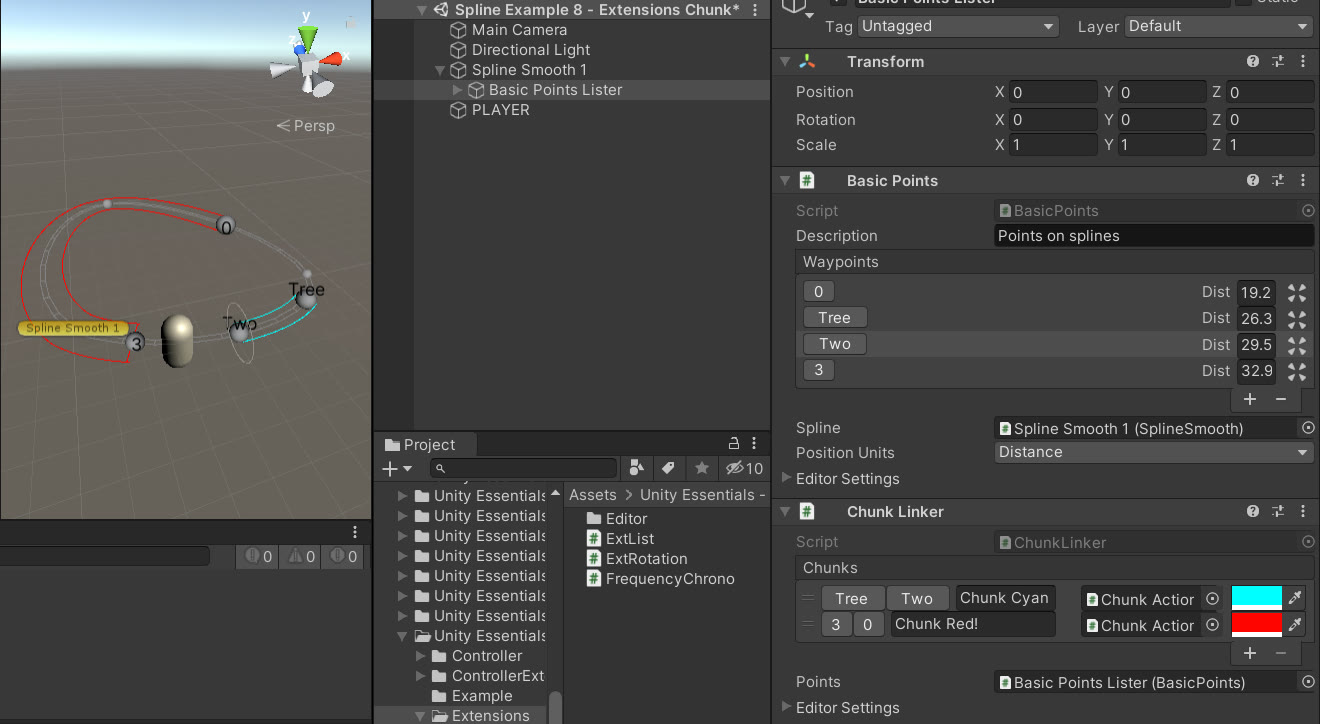The height and width of the screenshot is (724, 1320).
Task: Open the Transform component preset selector icon
Action: [1278, 62]
